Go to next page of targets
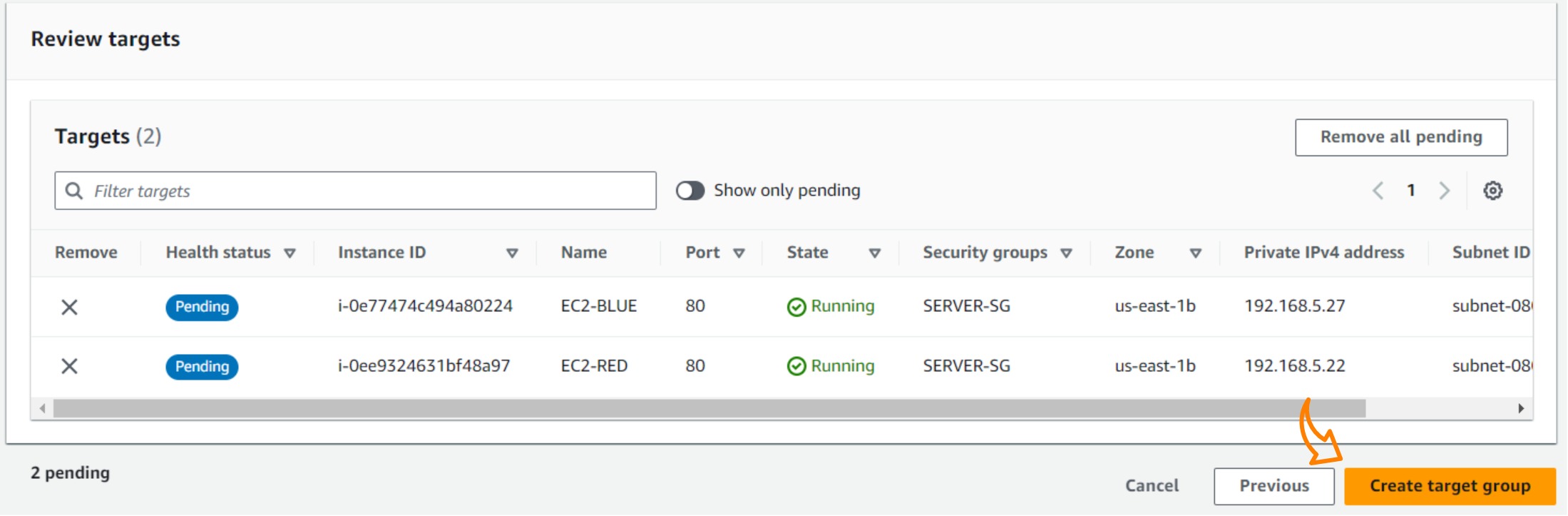This screenshot has width=1568, height=516. (1444, 191)
